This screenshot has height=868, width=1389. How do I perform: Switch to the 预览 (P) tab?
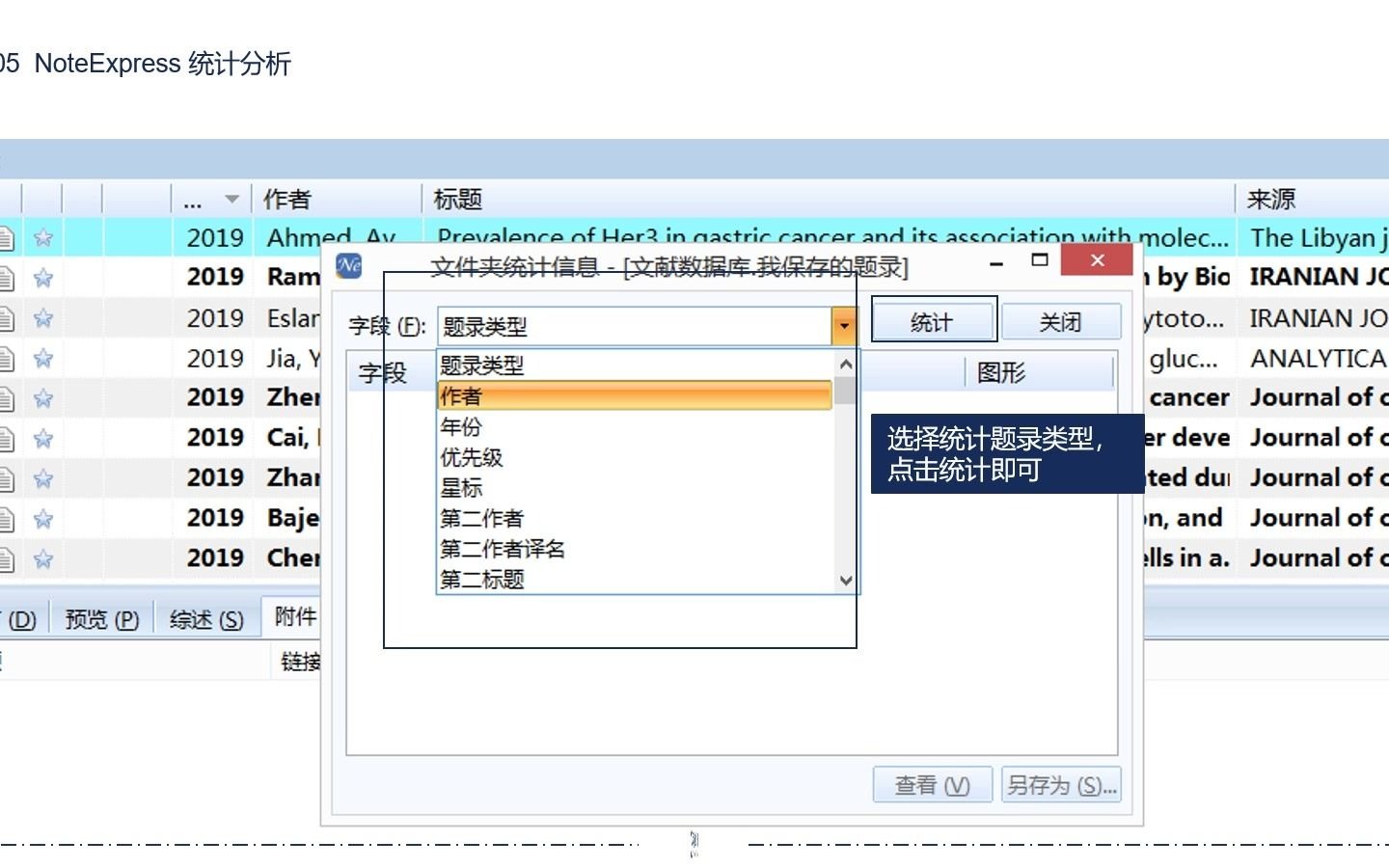pos(102,619)
